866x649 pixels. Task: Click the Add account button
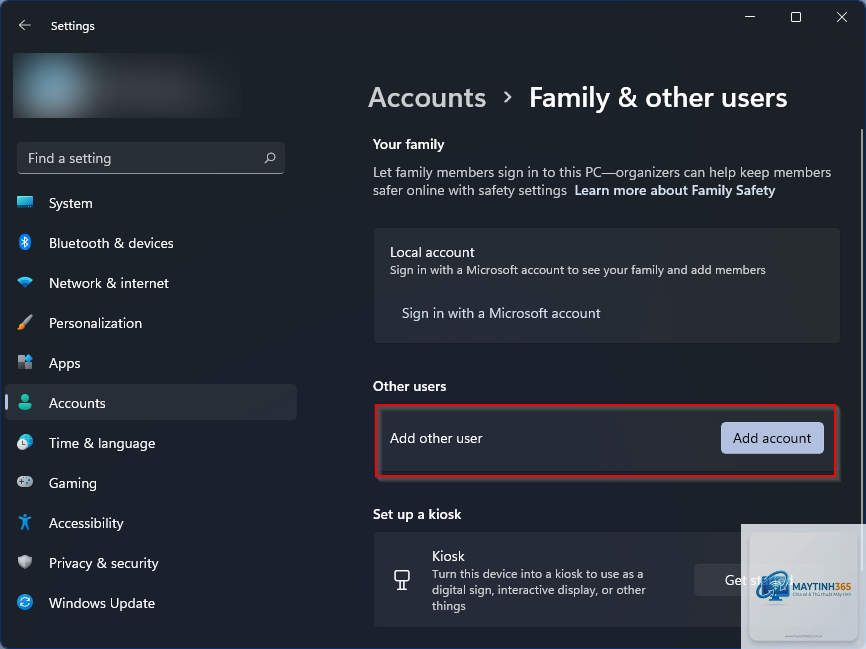coord(772,438)
